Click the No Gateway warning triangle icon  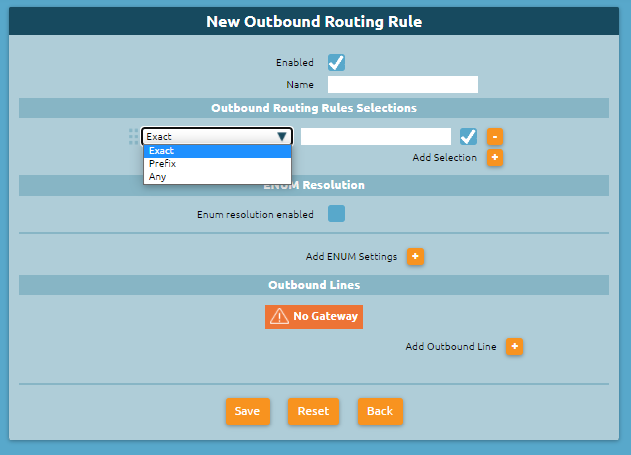(x=279, y=317)
